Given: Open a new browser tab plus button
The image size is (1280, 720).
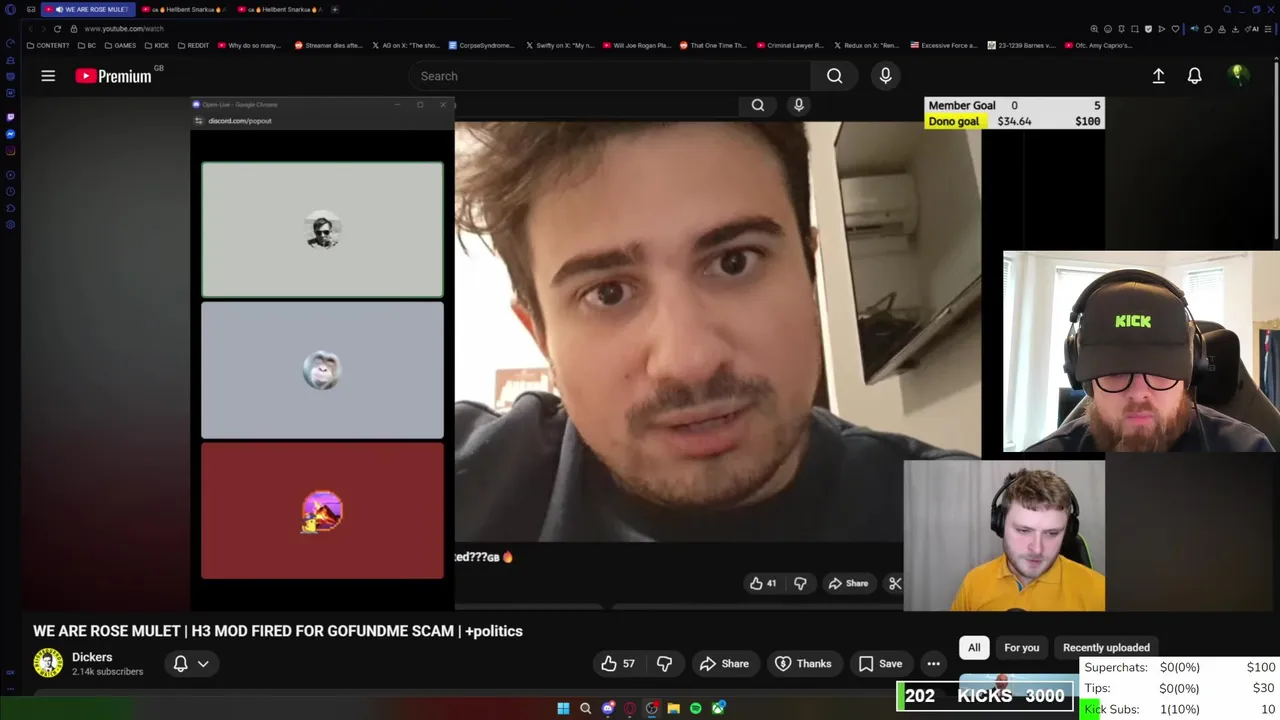Looking at the screenshot, I should click(x=334, y=9).
